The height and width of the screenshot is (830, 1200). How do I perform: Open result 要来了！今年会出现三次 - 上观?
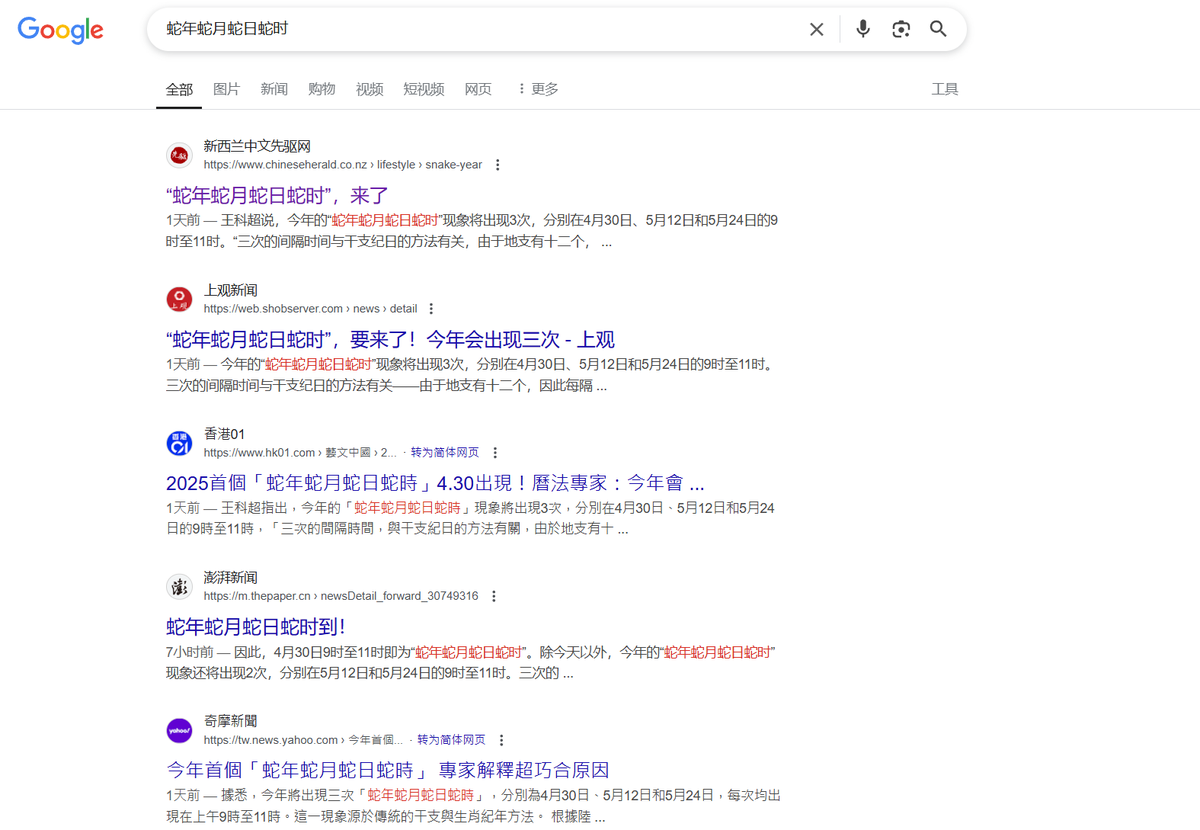pyautogui.click(x=390, y=340)
